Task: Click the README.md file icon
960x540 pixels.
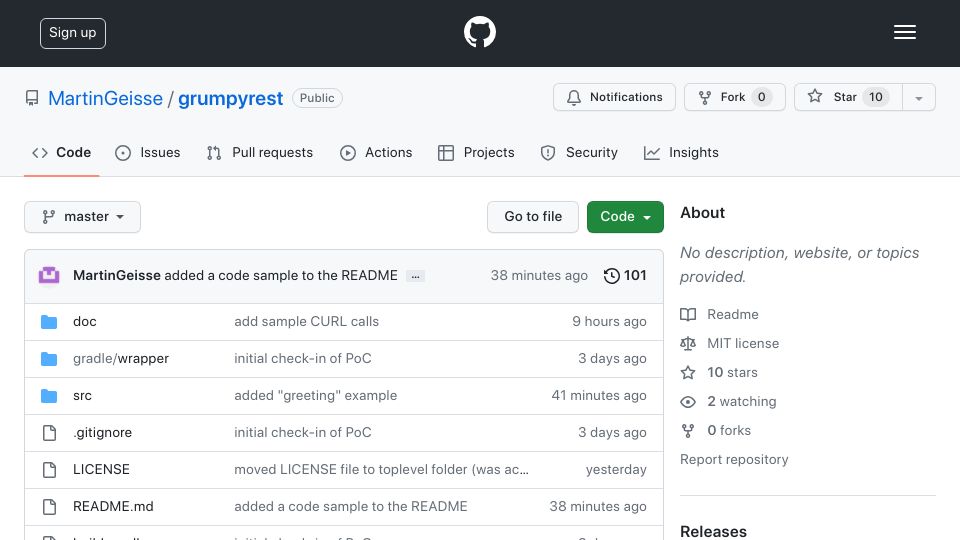Action: (x=50, y=507)
